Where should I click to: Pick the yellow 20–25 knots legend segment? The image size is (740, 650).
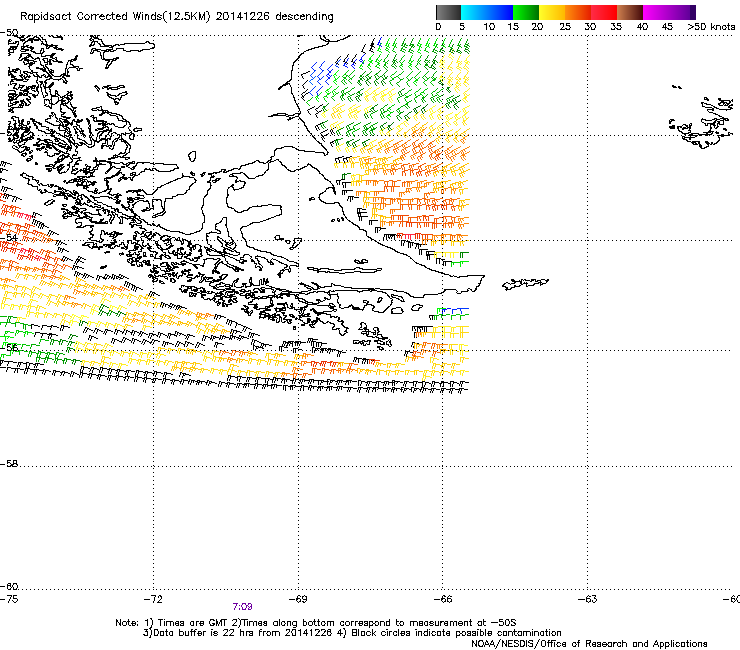(552, 12)
